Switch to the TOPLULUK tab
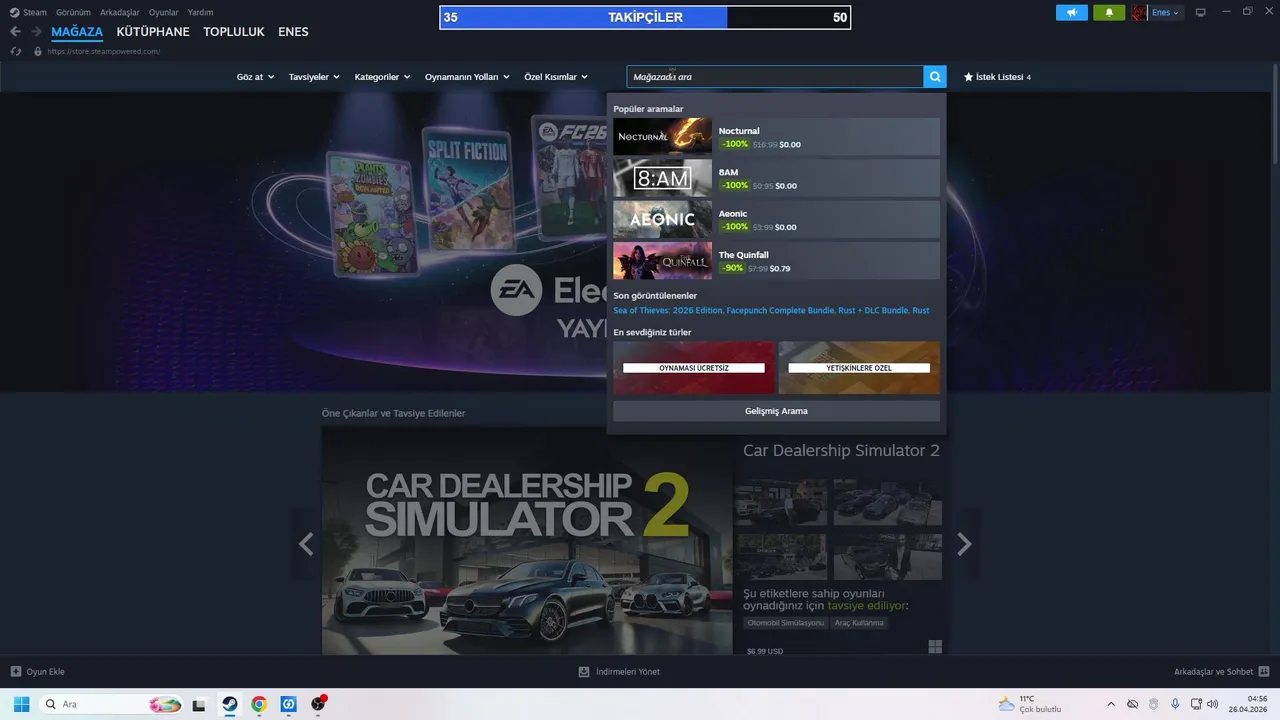Image resolution: width=1280 pixels, height=720 pixels. tap(234, 32)
